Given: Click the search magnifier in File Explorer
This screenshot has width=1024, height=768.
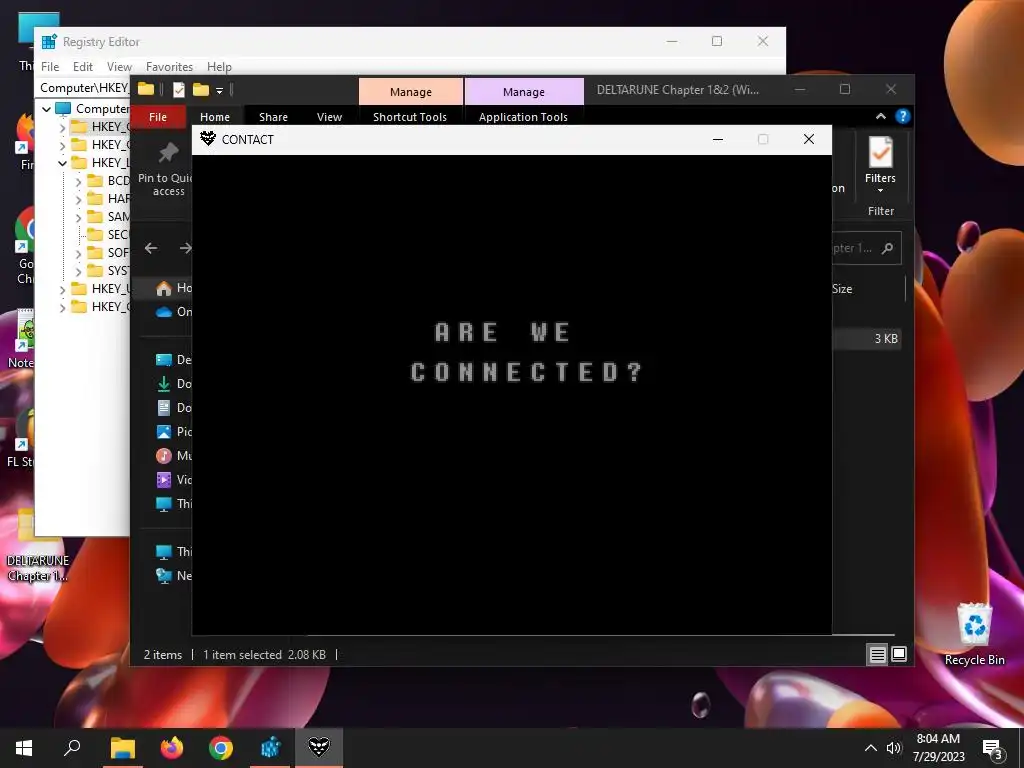Looking at the screenshot, I should coord(888,248).
